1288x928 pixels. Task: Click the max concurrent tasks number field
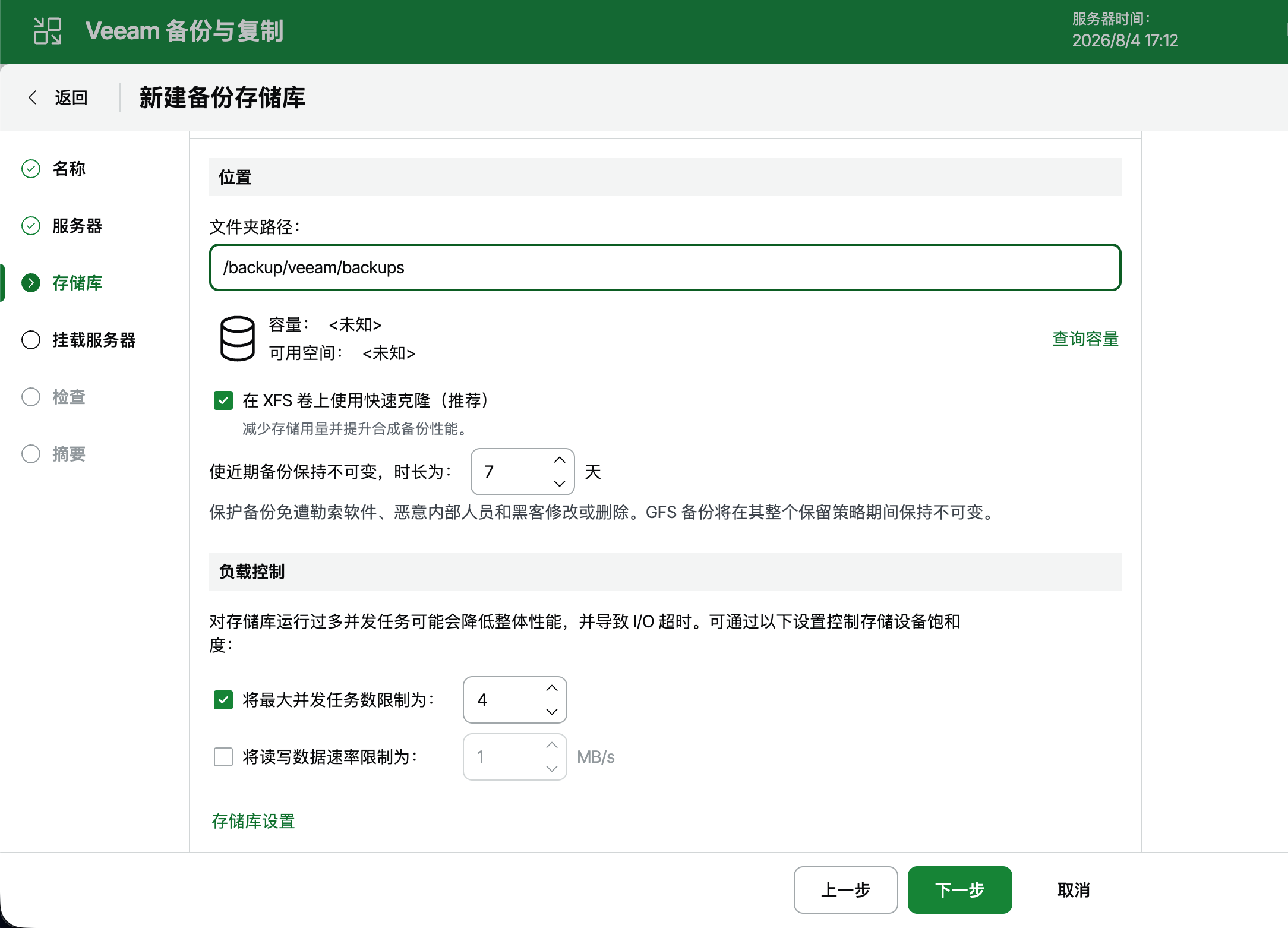pyautogui.click(x=514, y=700)
